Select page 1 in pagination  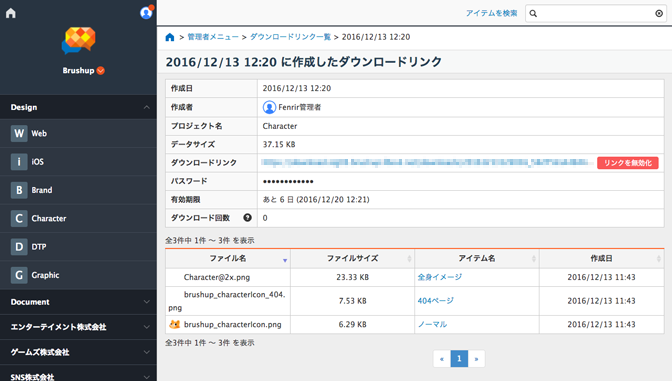tap(459, 359)
